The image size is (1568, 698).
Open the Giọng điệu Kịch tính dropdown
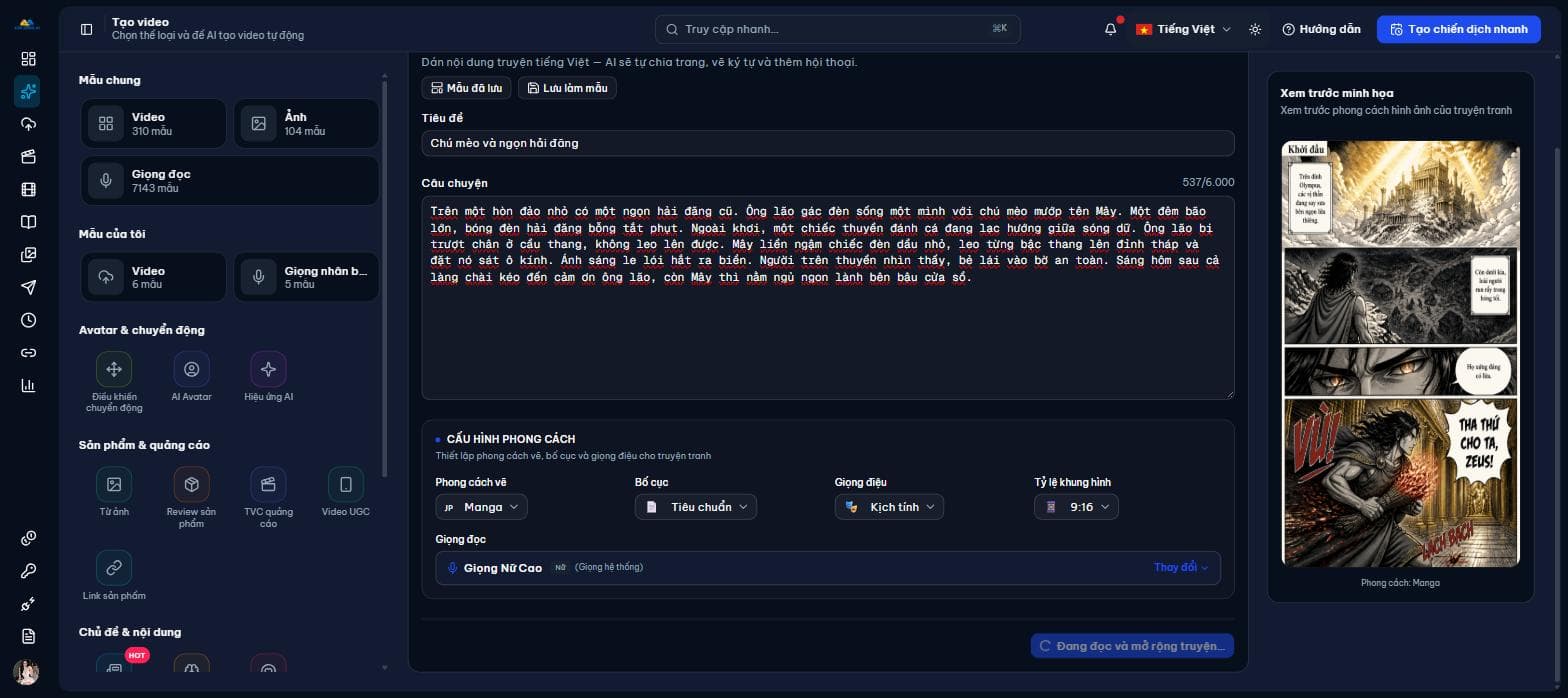click(889, 507)
